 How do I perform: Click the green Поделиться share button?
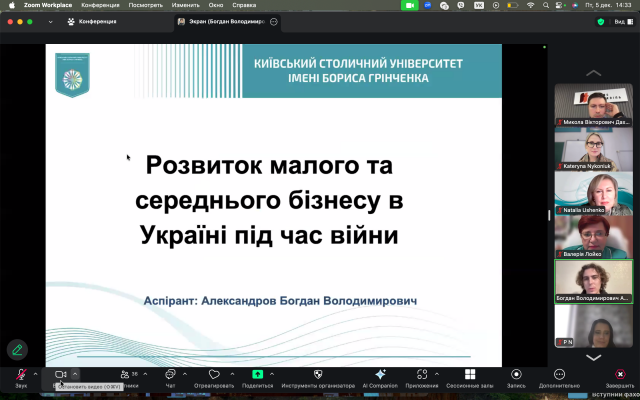point(257,375)
